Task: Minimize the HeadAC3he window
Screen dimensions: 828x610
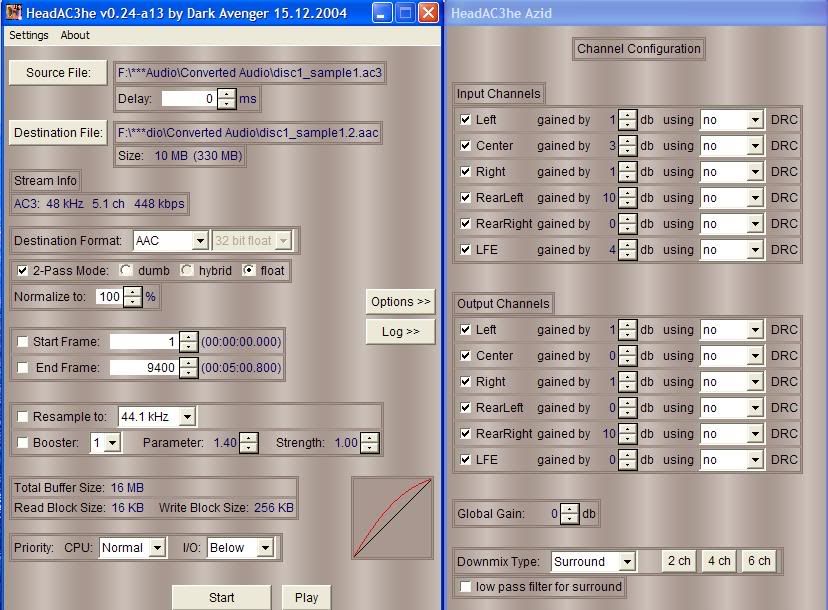Action: [381, 12]
